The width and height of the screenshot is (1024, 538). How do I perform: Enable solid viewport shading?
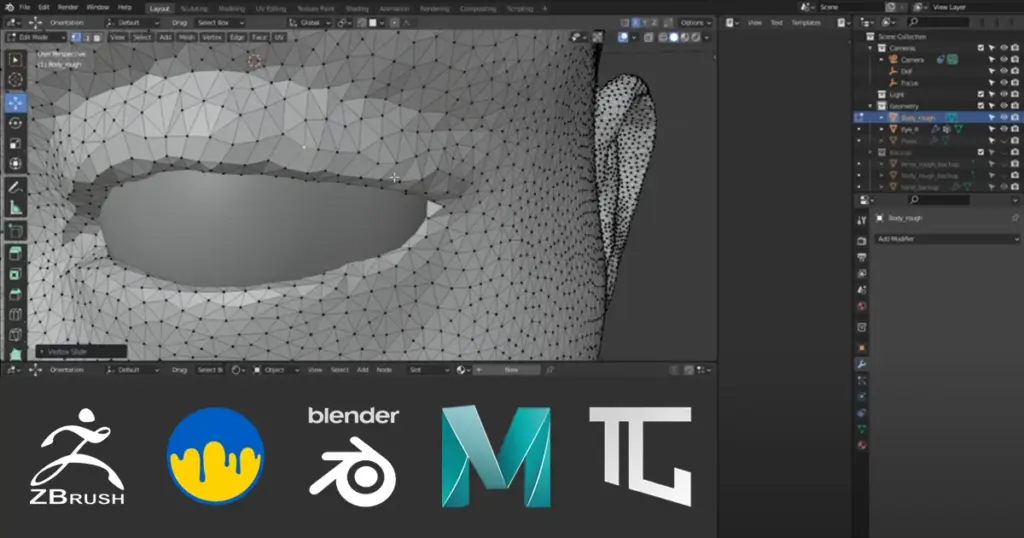[x=673, y=37]
